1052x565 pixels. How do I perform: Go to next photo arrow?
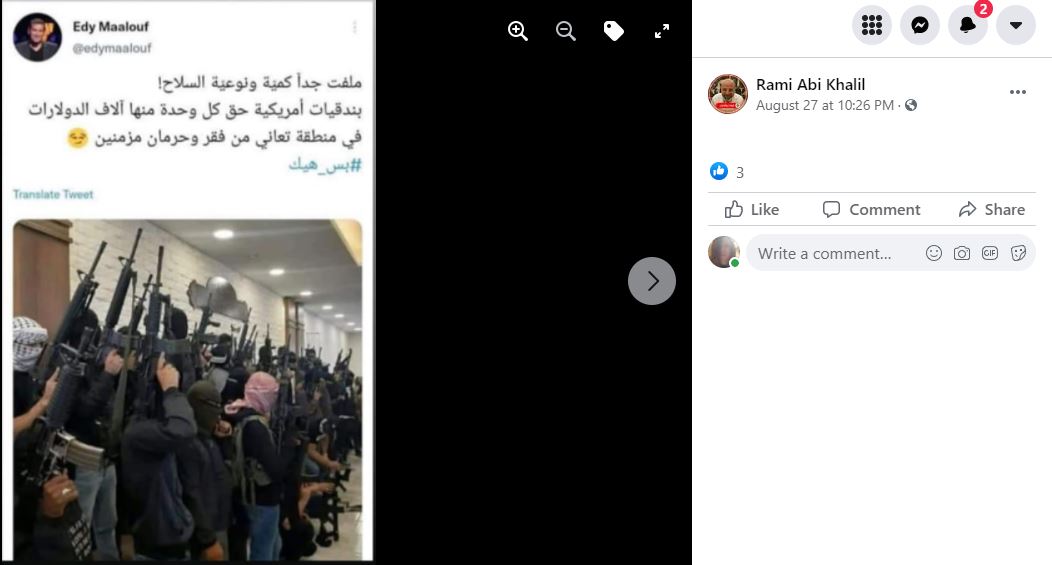coord(651,281)
